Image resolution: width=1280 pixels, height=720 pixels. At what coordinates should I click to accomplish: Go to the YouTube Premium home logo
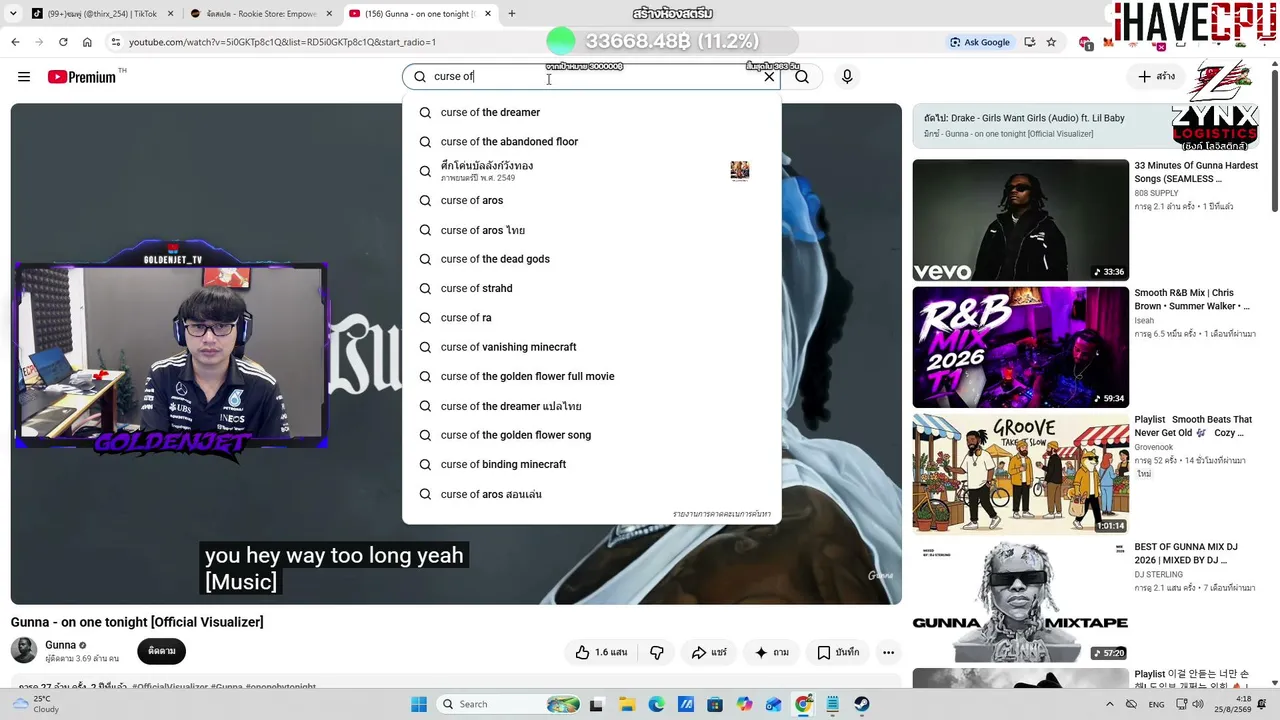click(x=82, y=77)
